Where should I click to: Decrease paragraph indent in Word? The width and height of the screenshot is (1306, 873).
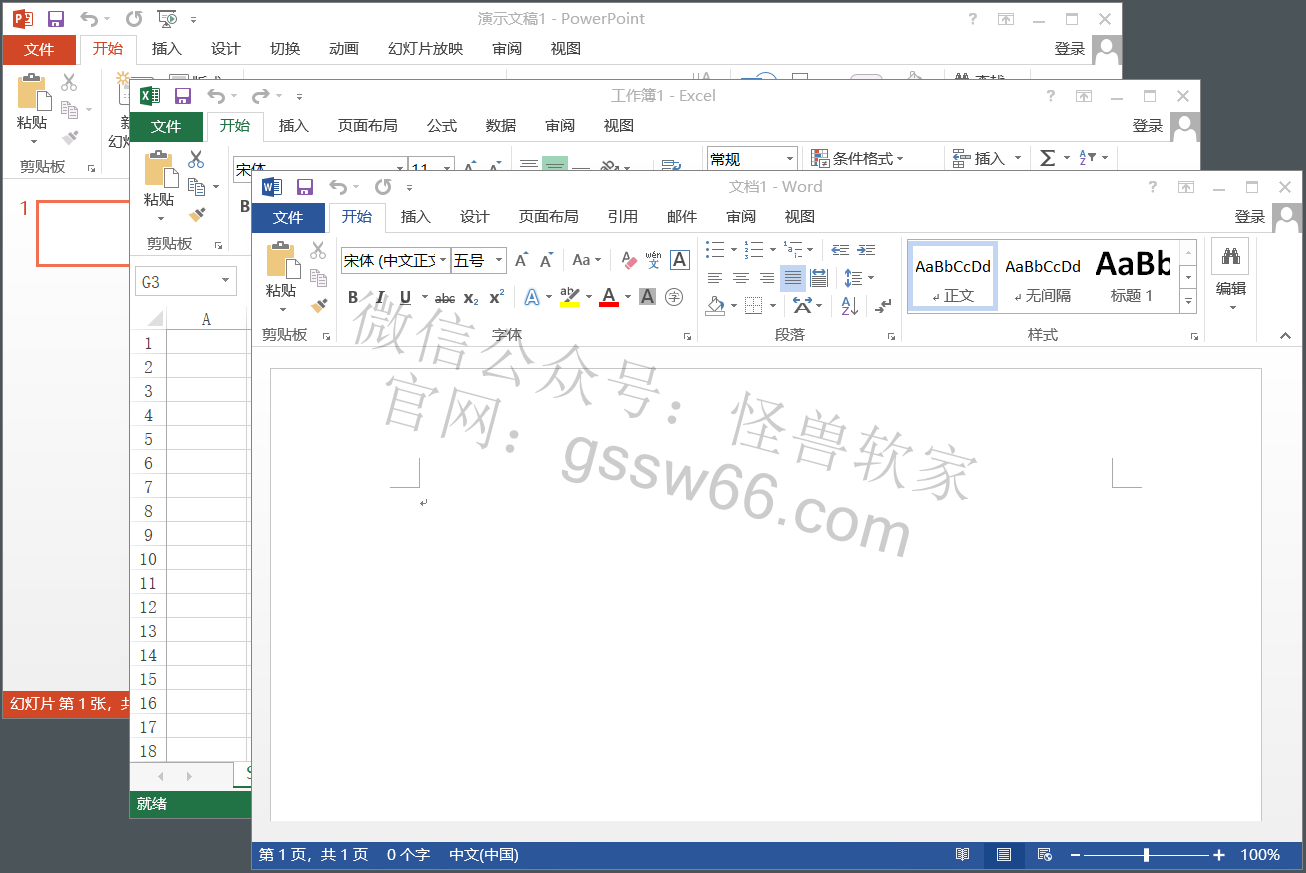click(x=840, y=250)
